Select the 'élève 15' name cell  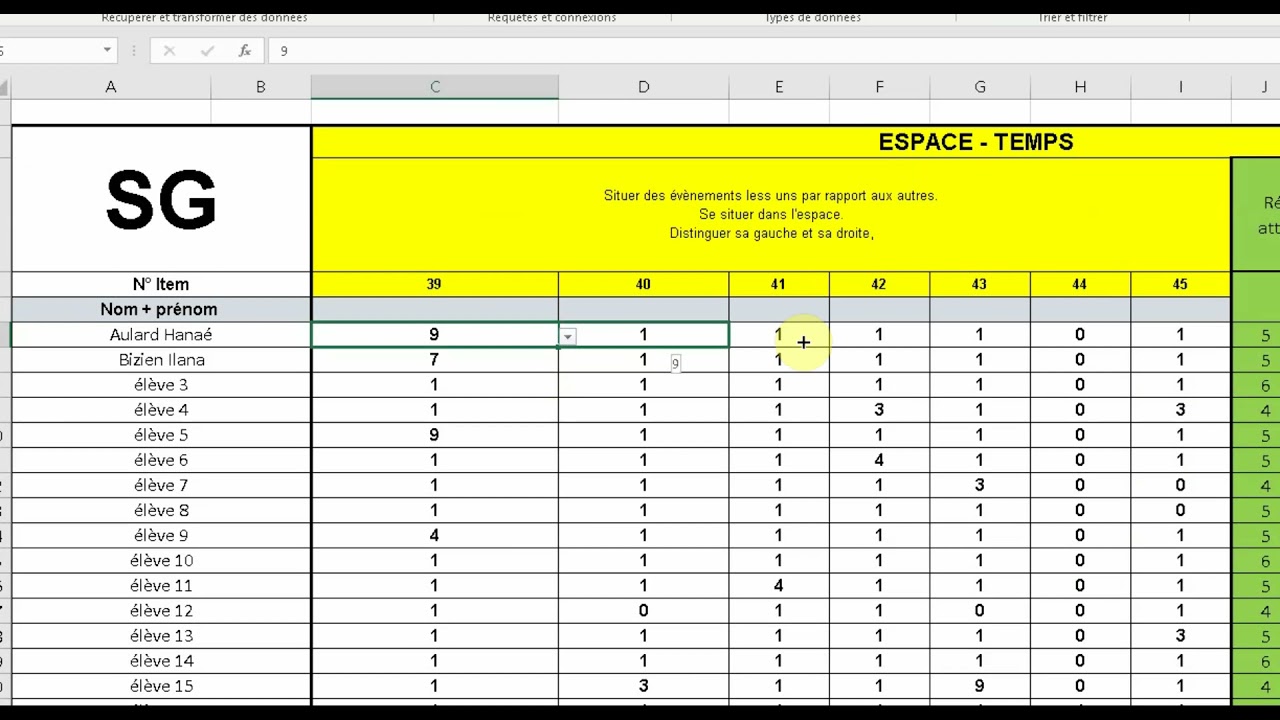coord(161,686)
